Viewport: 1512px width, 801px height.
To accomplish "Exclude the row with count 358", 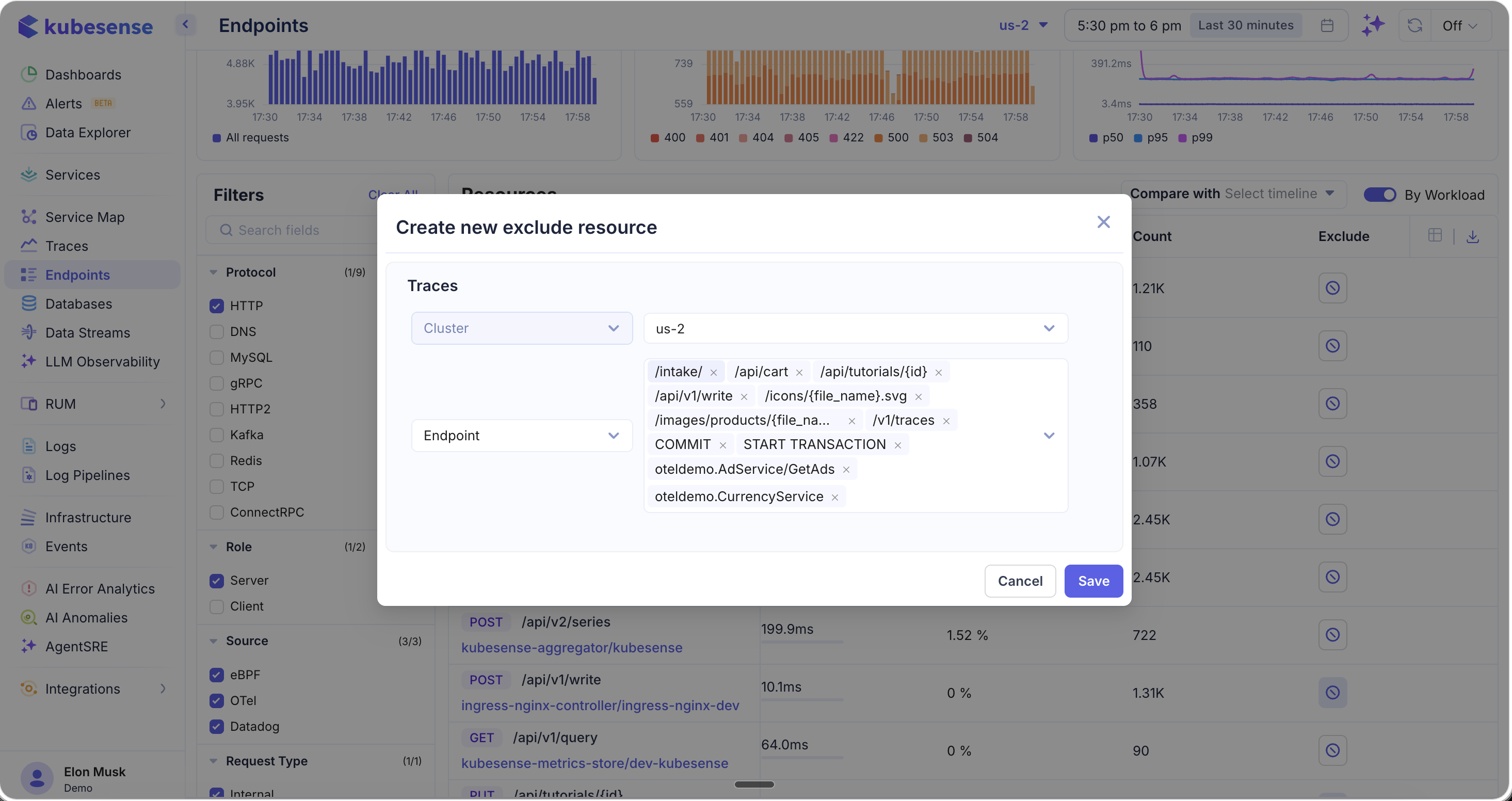I will [1332, 404].
